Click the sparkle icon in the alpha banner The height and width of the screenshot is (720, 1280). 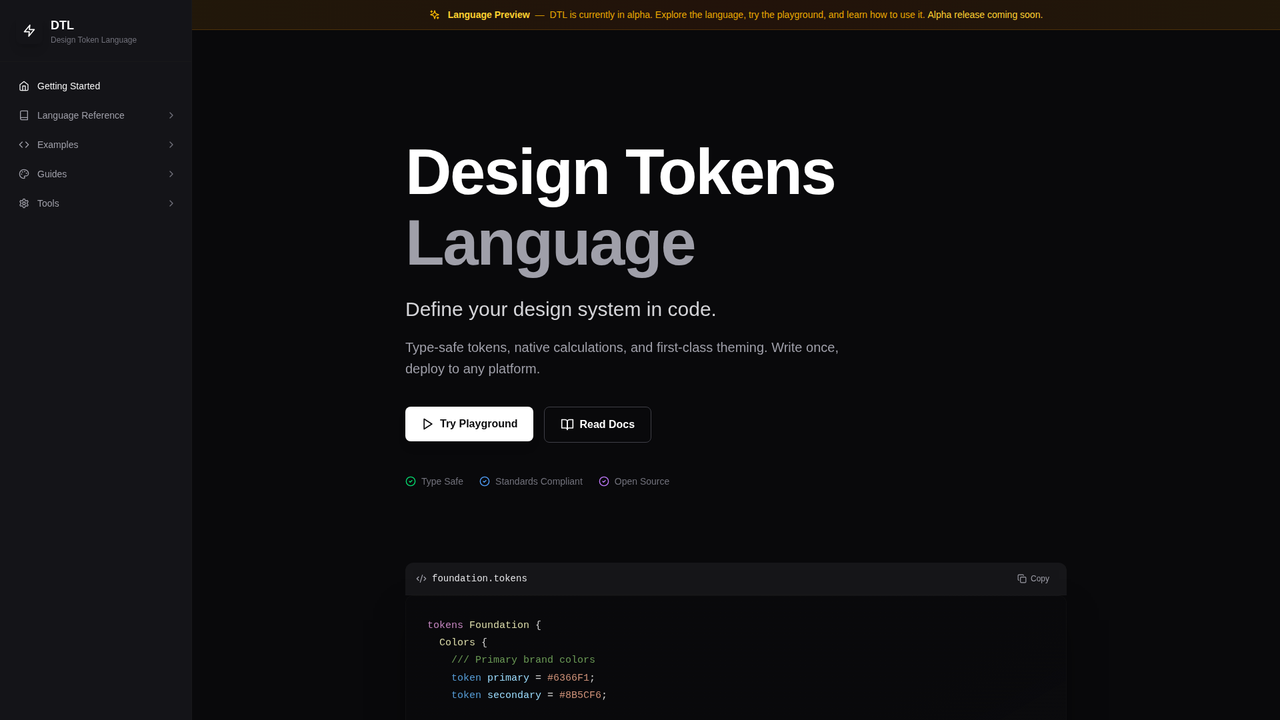[x=433, y=14]
